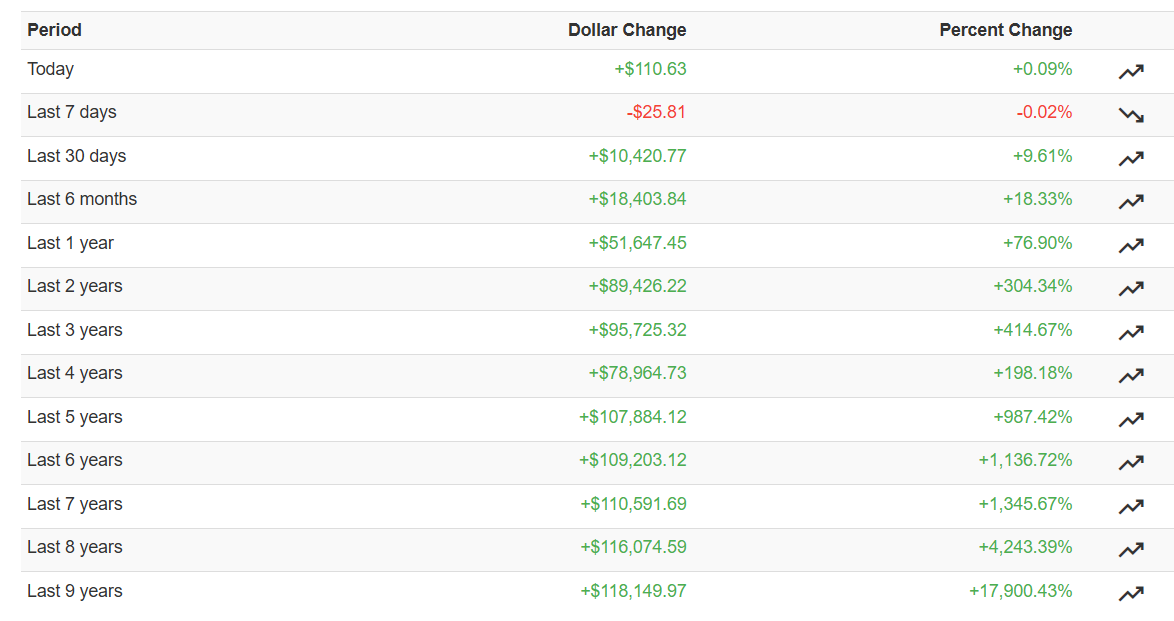The height and width of the screenshot is (621, 1174).
Task: Select the Last 4 years period label
Action: [75, 373]
